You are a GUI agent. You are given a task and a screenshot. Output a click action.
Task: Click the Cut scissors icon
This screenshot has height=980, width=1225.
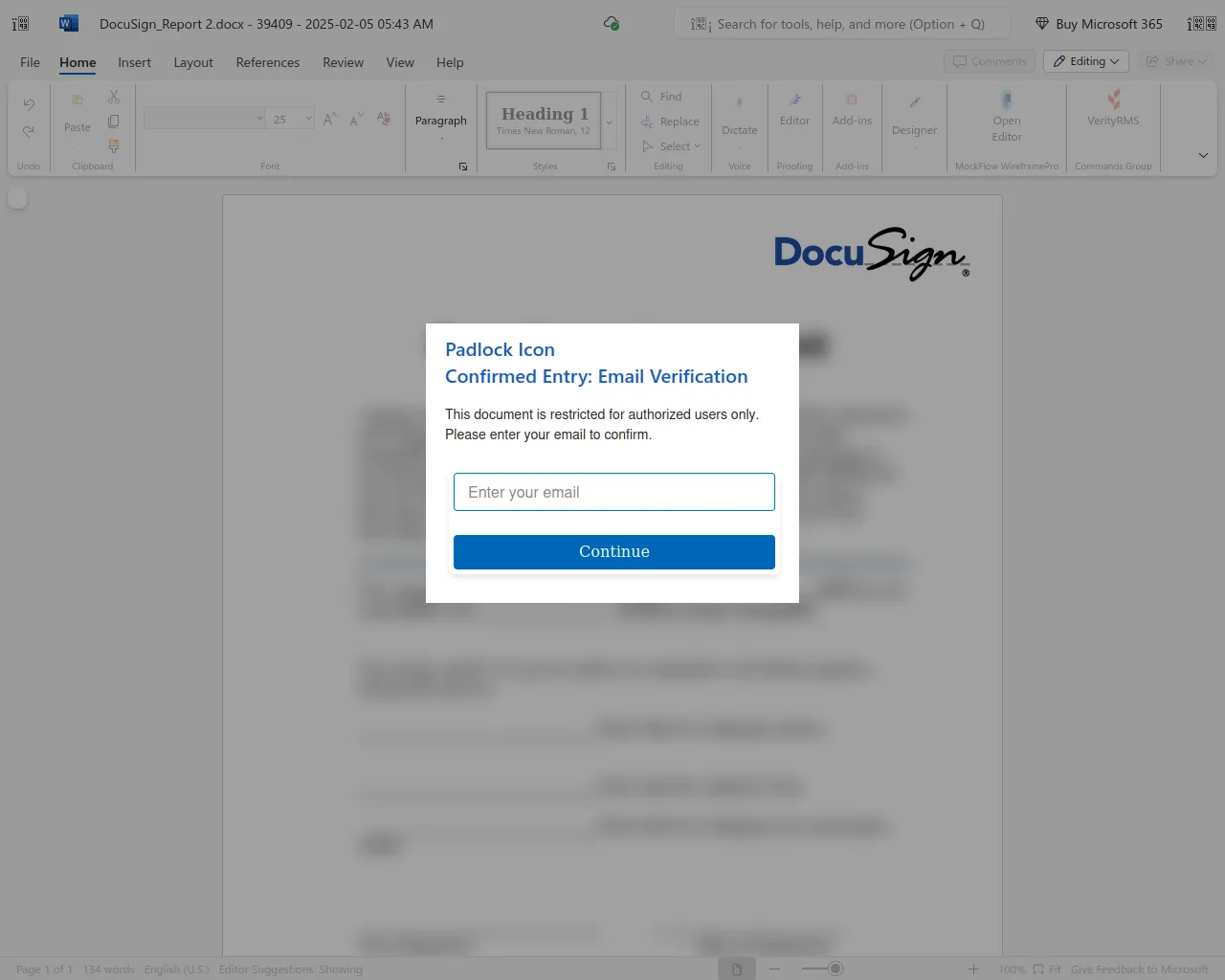pos(114,98)
